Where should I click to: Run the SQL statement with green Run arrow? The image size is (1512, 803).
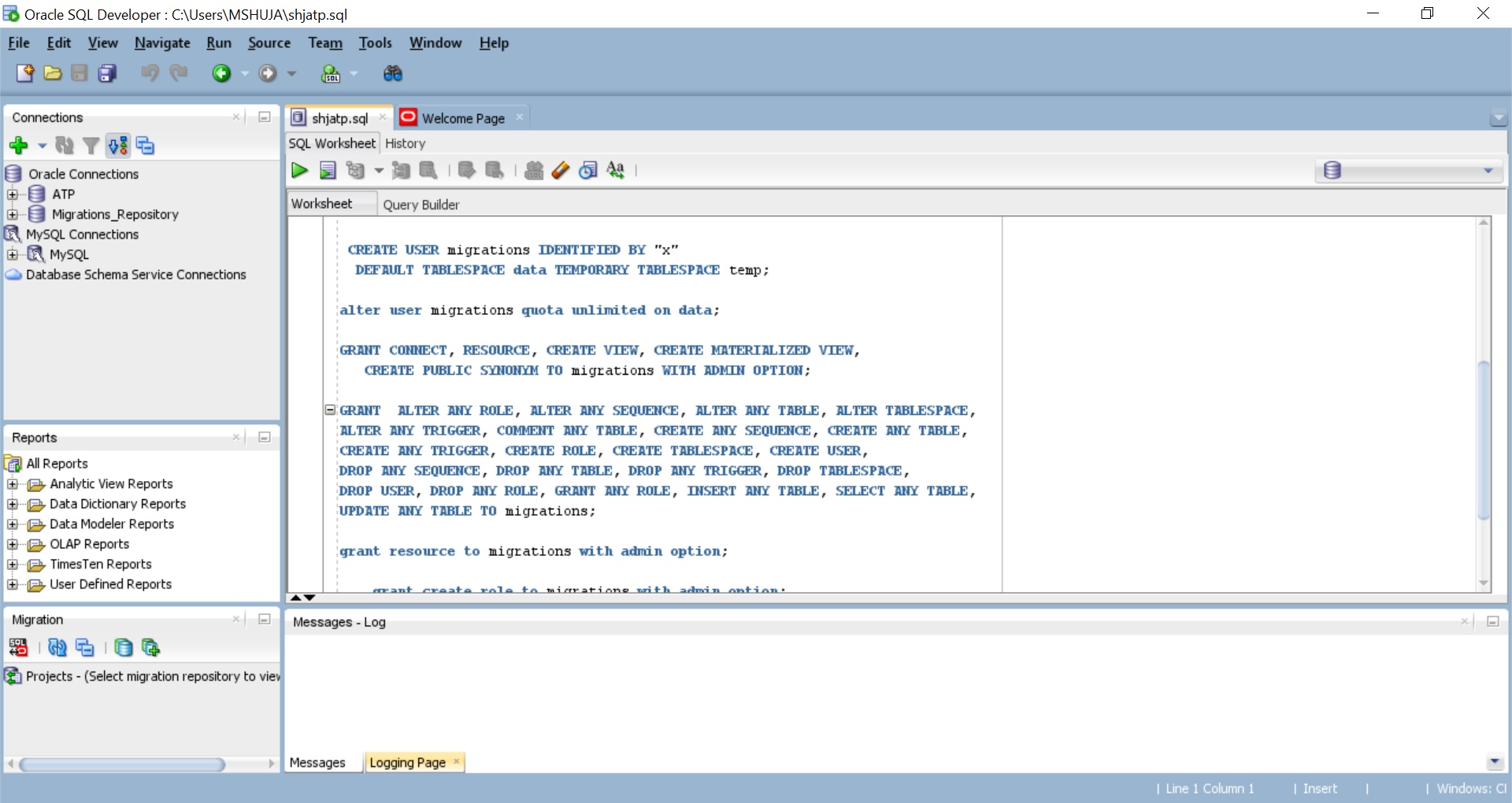pos(298,170)
